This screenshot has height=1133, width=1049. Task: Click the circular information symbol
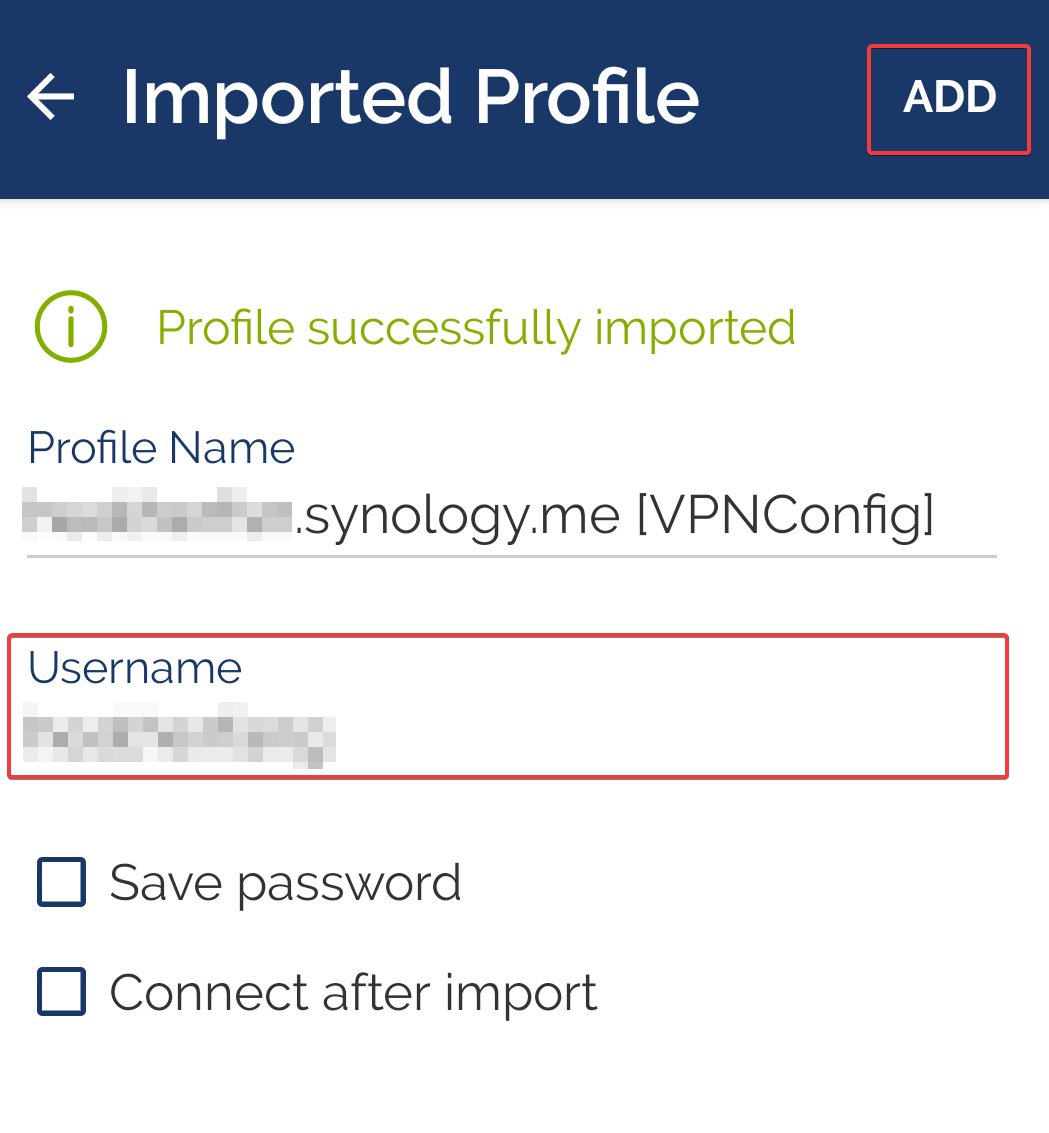coord(70,326)
